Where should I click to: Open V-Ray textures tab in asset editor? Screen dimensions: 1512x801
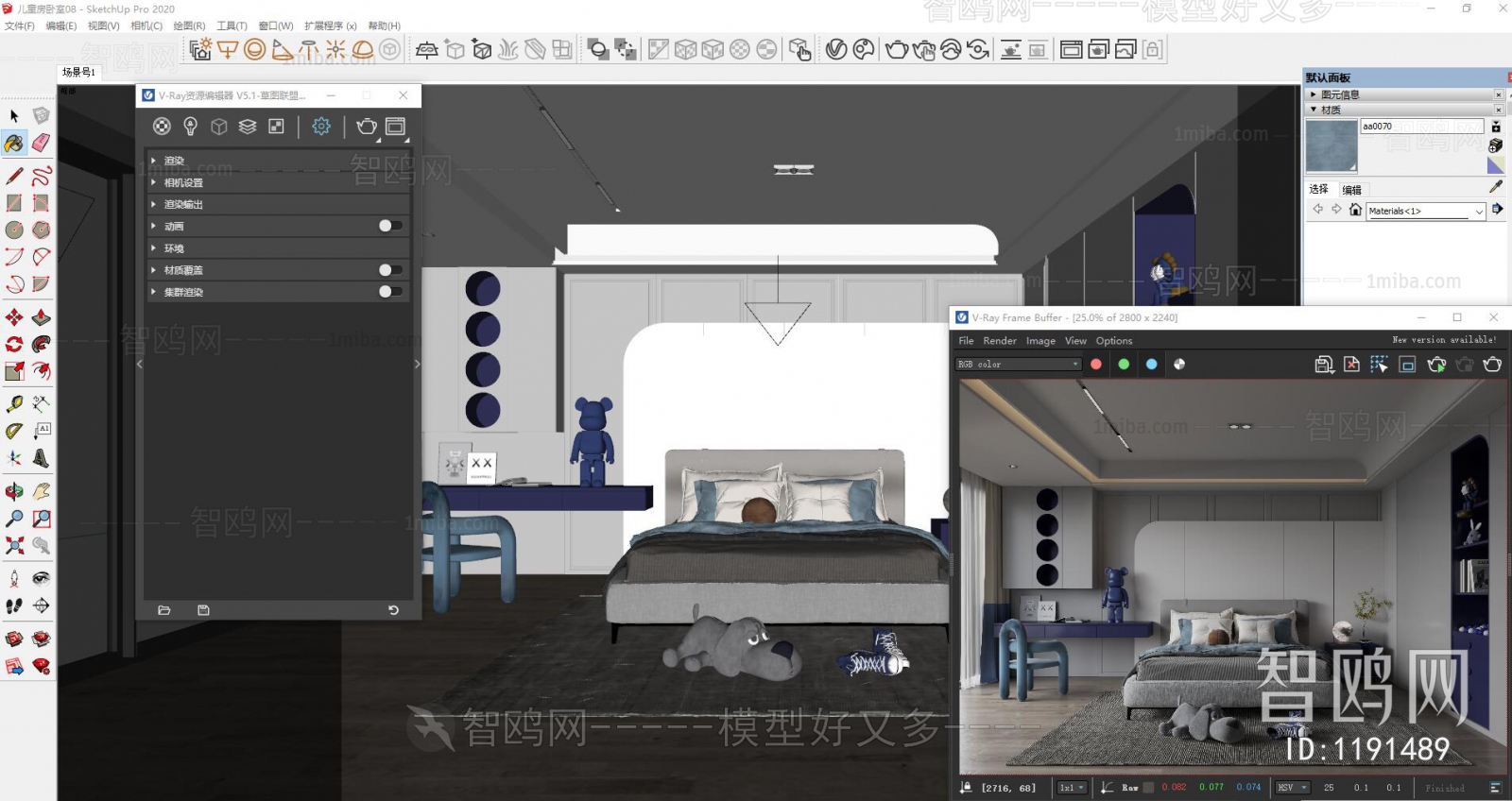tap(276, 127)
